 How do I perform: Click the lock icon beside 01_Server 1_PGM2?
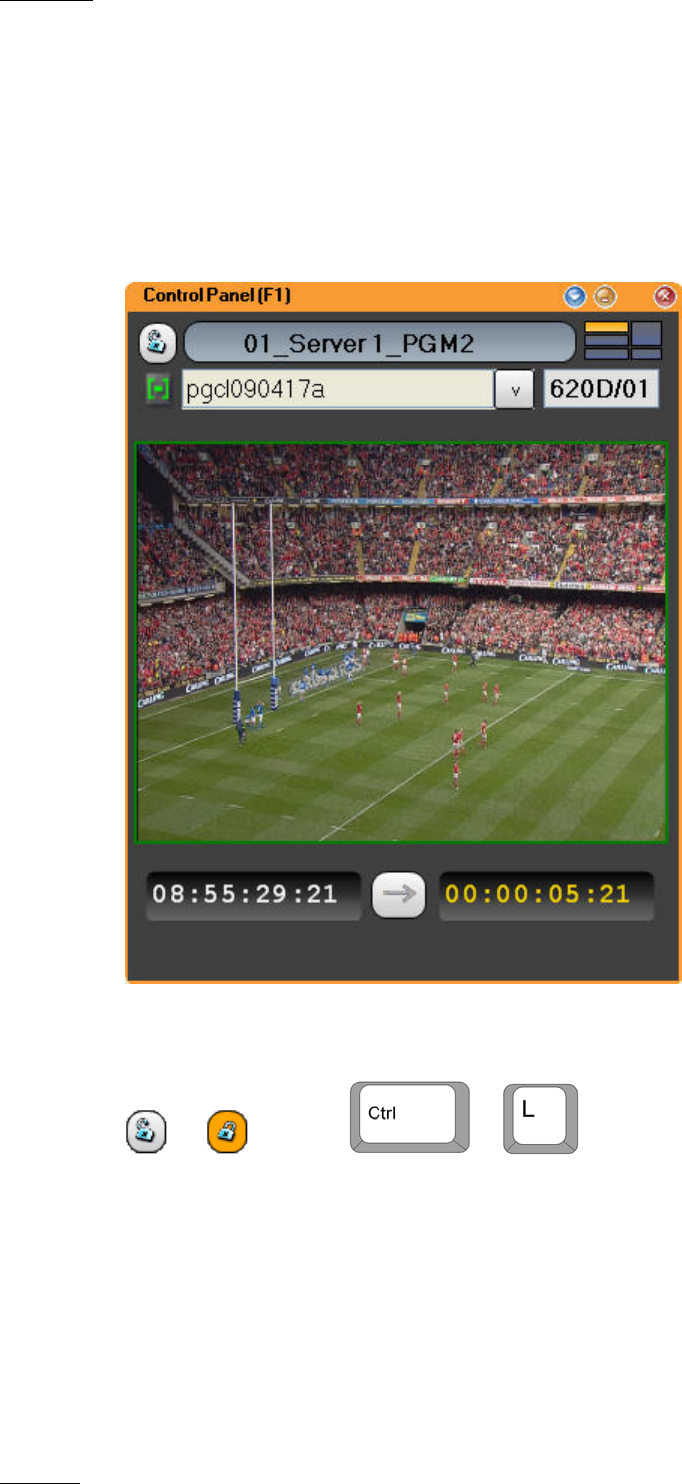coord(155,341)
